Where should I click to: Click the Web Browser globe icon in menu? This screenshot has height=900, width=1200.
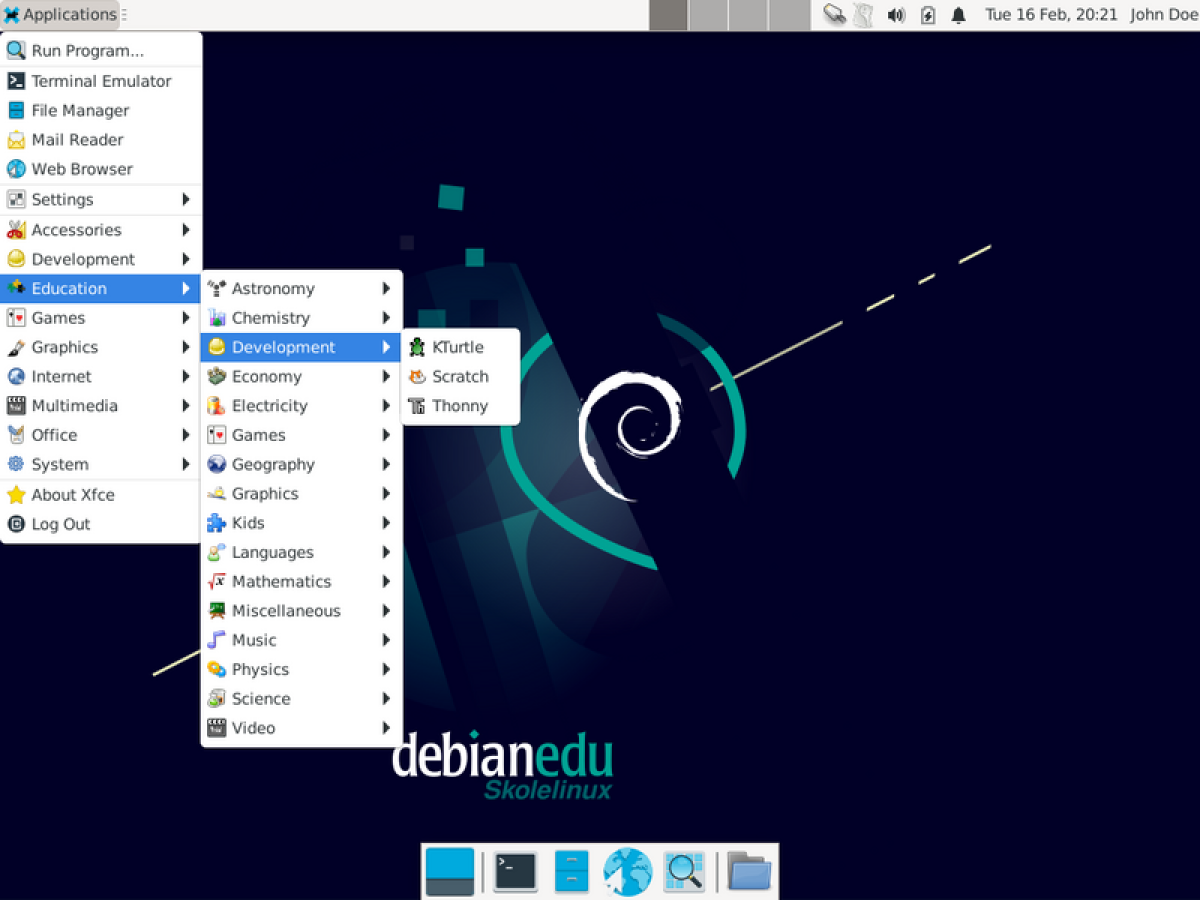coord(16,169)
